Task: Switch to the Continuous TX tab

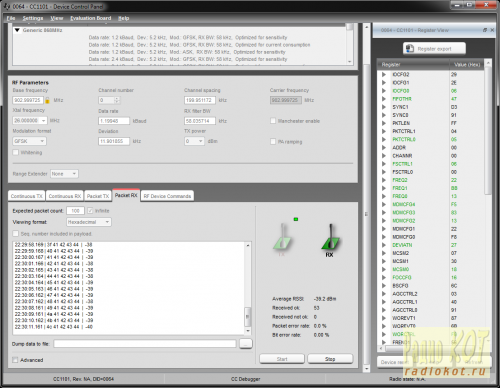Action: (27, 196)
